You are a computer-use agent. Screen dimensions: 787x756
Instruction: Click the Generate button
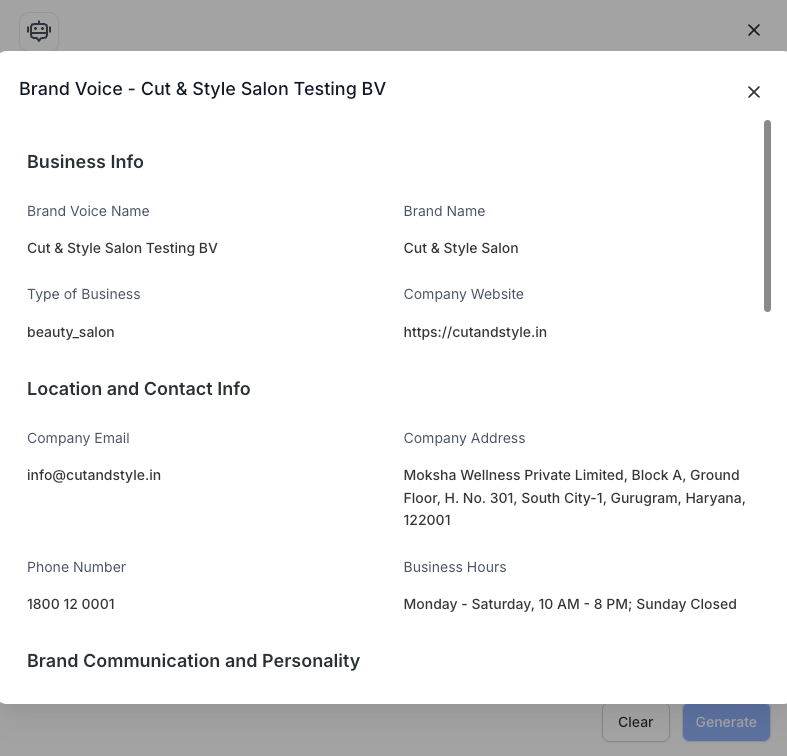[726, 722]
